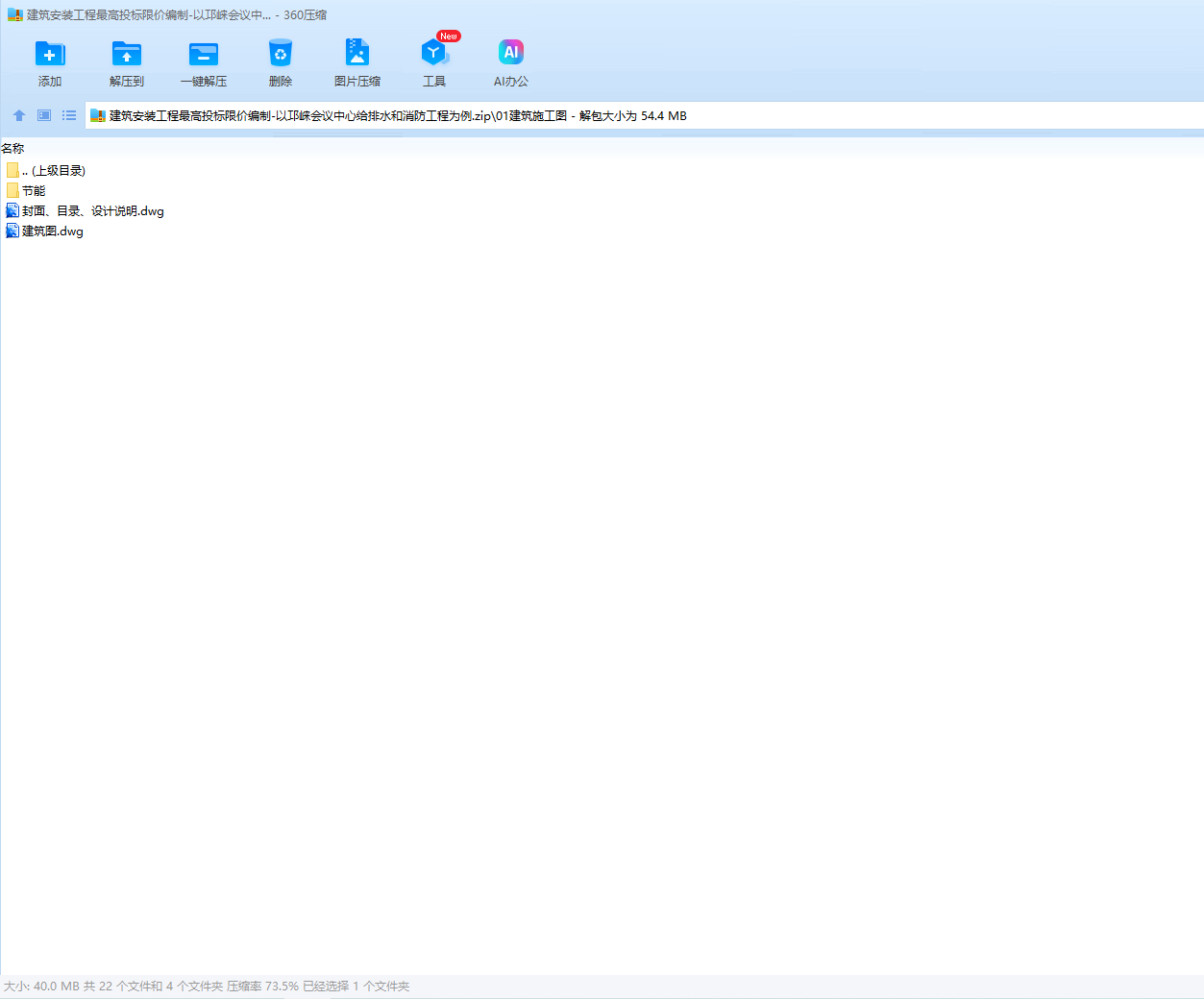1204x999 pixels.
Task: Click the 名称 column header
Action: 12,148
